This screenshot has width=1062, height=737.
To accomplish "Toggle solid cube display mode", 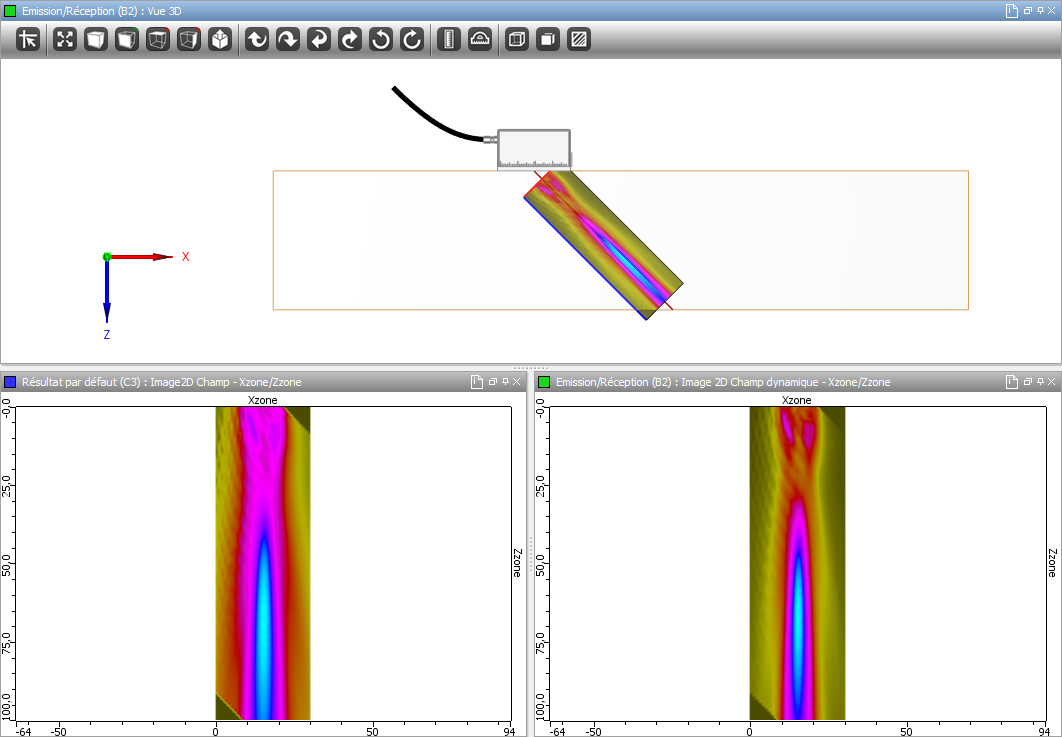I will pyautogui.click(x=547, y=40).
